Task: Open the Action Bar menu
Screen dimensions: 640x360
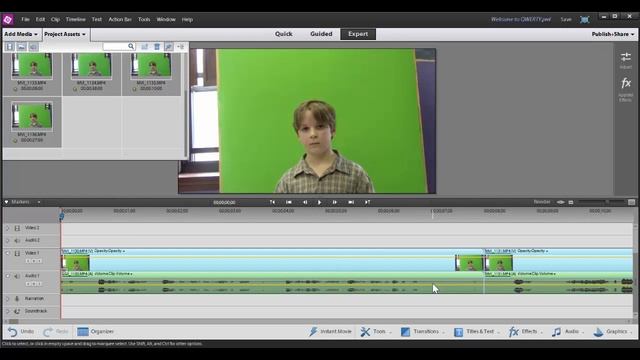Action: [x=120, y=19]
